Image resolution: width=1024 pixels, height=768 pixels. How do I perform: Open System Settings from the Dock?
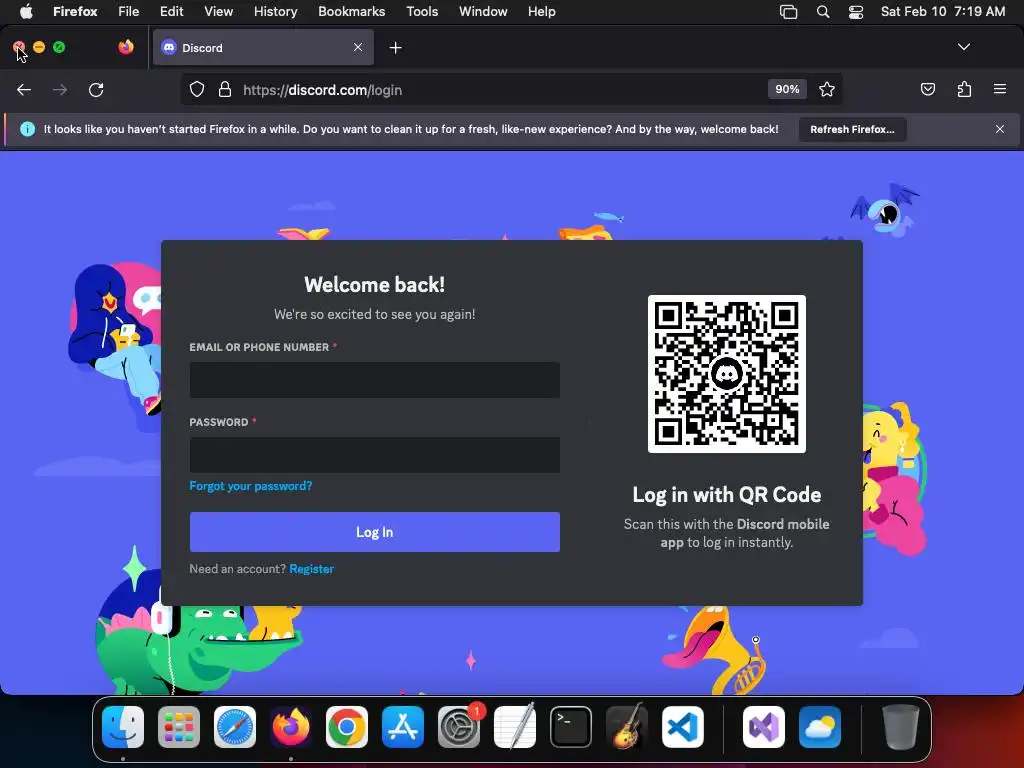(459, 727)
